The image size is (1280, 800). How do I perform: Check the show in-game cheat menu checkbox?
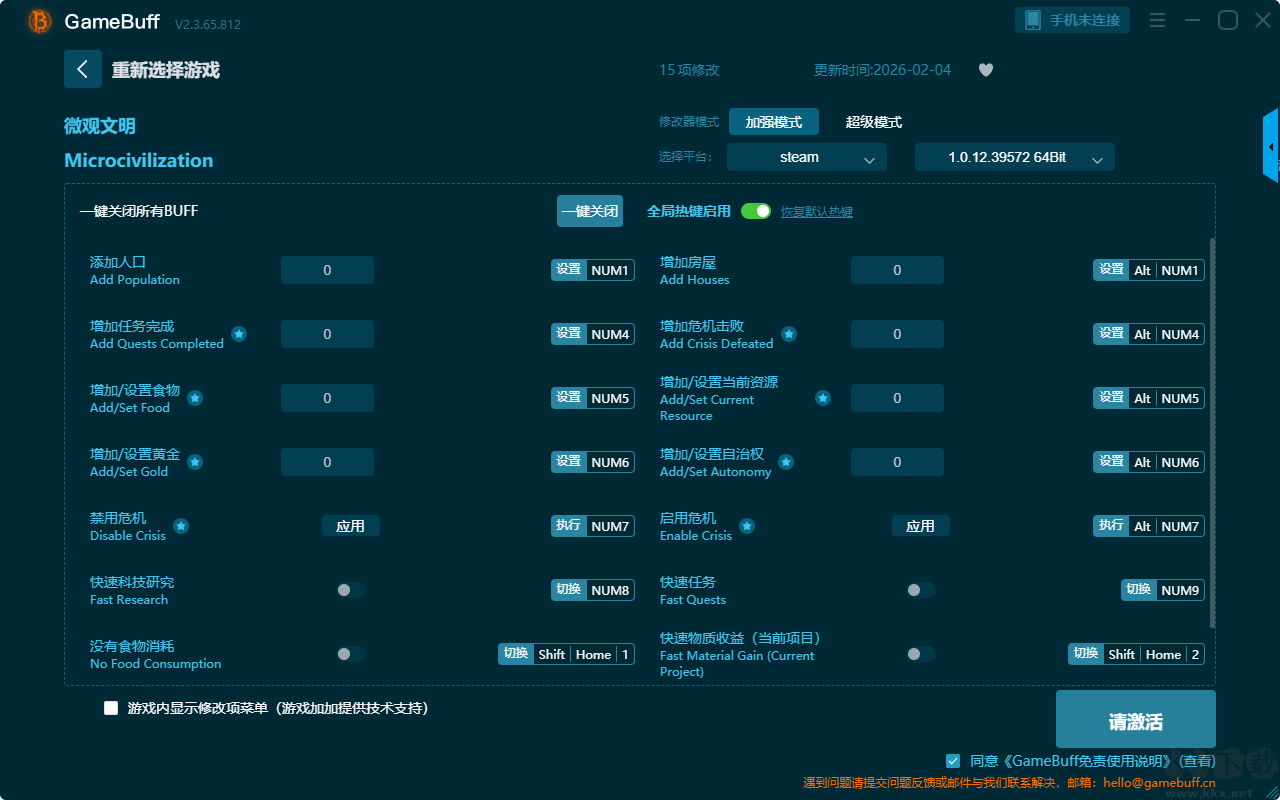[x=111, y=708]
